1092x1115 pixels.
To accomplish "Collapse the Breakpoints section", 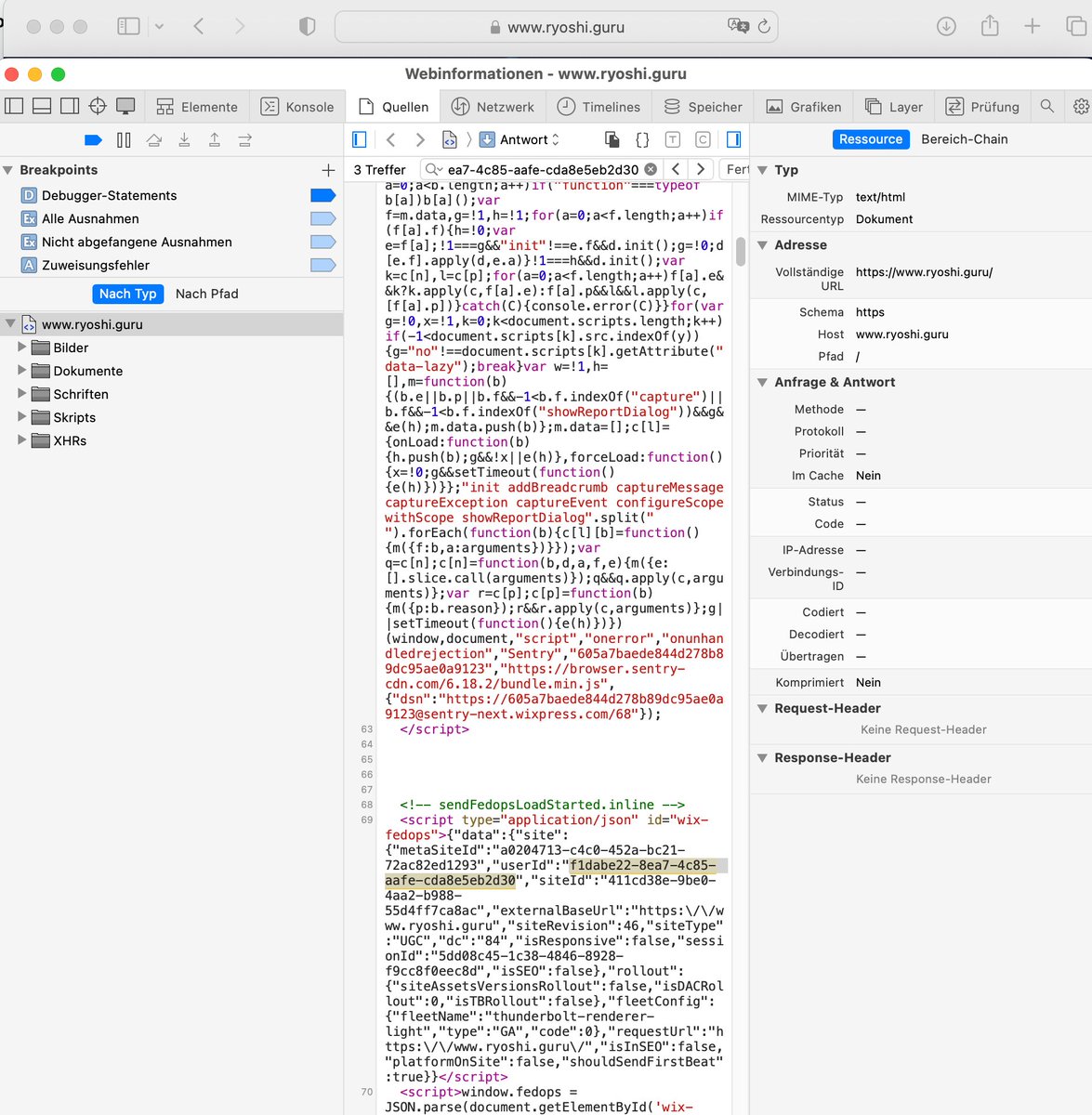I will (x=7, y=170).
